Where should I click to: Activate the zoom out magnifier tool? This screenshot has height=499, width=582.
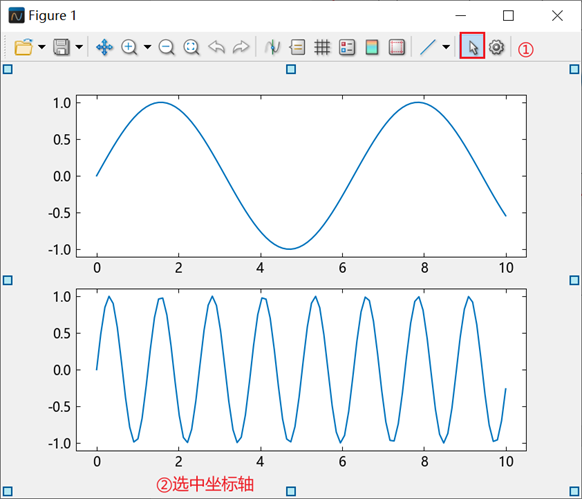click(166, 48)
